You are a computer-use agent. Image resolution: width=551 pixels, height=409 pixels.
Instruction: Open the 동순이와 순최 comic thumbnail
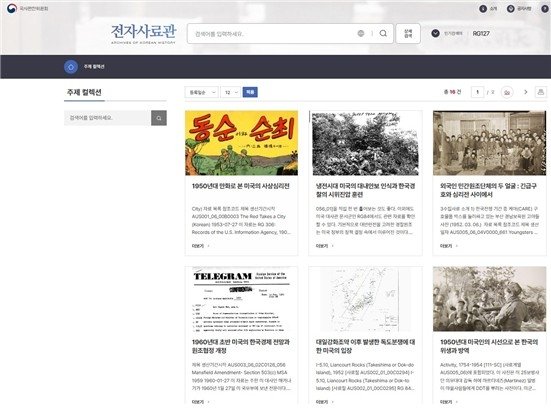coord(241,143)
